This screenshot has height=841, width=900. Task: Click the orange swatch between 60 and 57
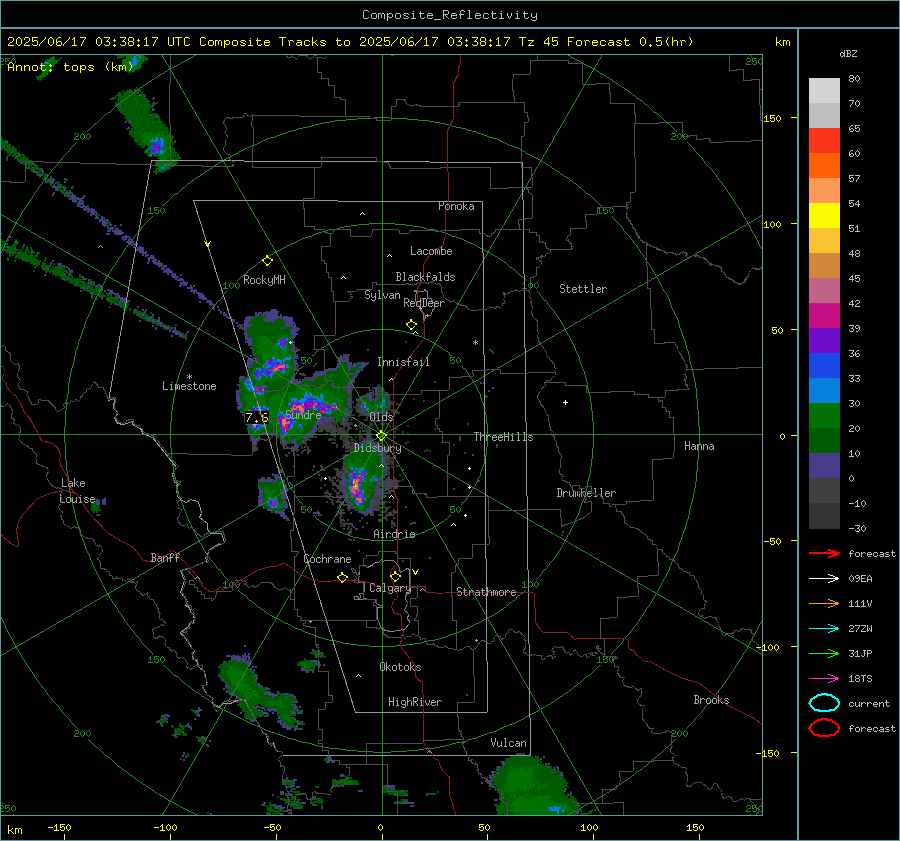(824, 165)
